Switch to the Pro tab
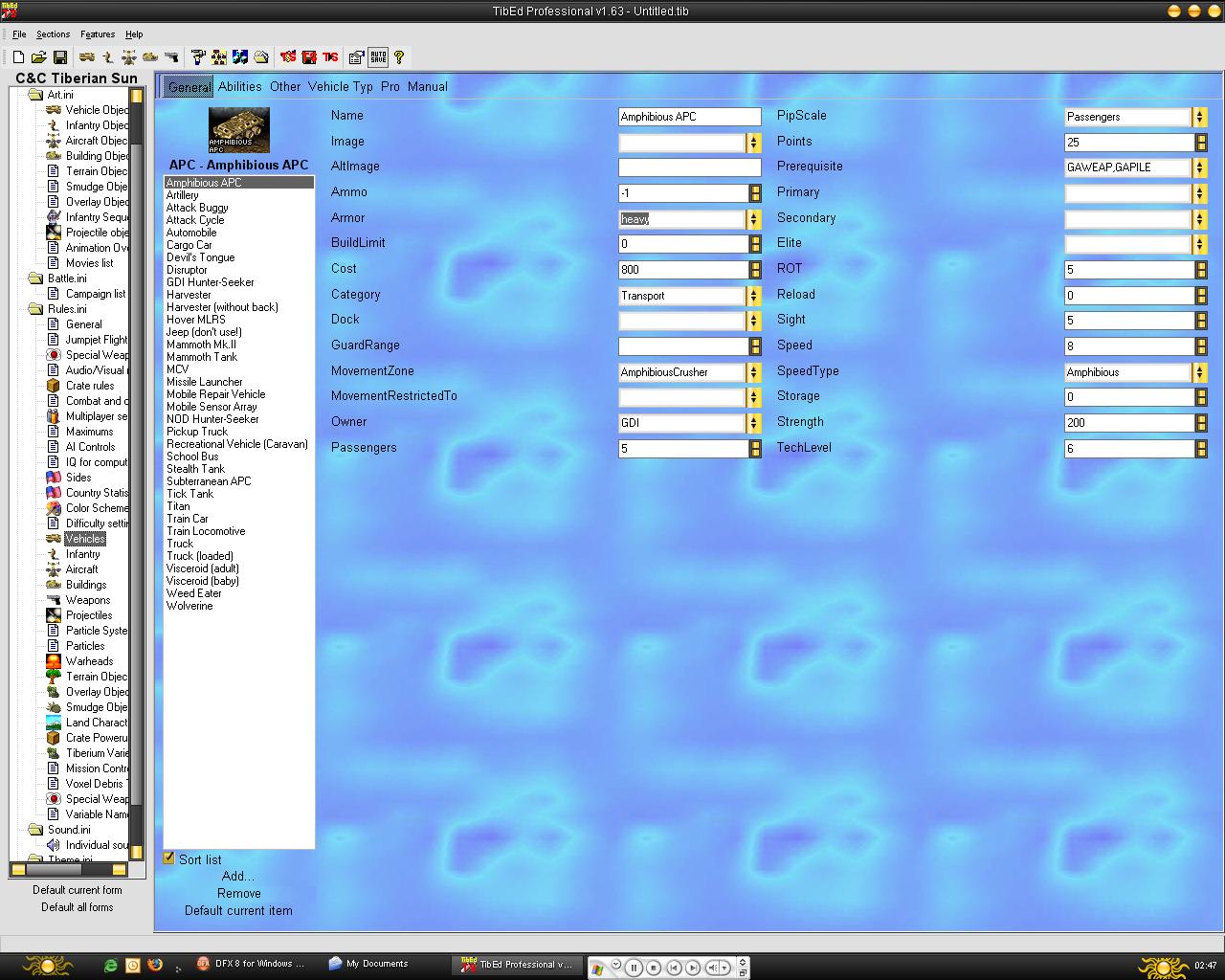Screen dimensions: 1225x980 point(390,86)
